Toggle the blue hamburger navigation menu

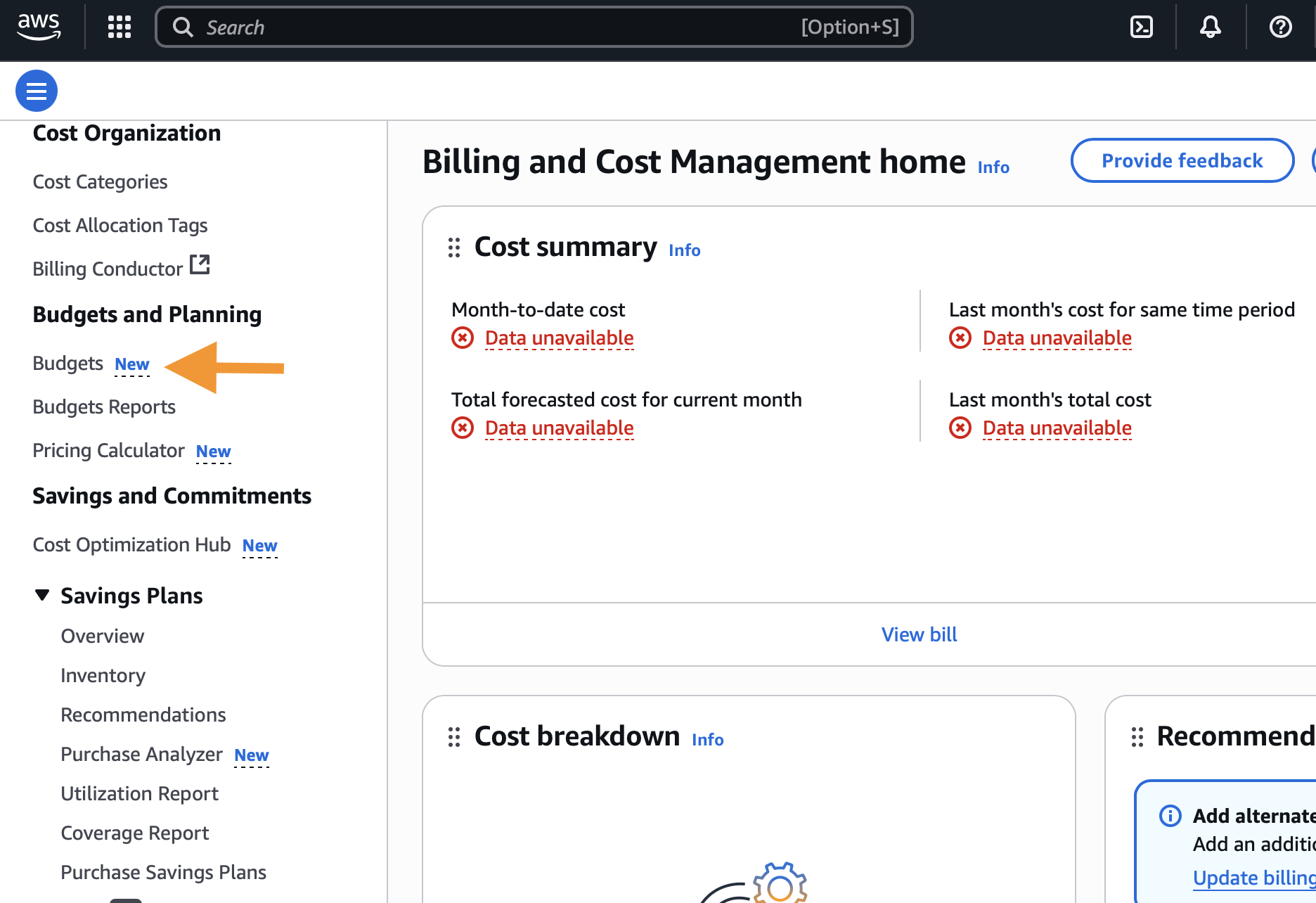tap(37, 91)
